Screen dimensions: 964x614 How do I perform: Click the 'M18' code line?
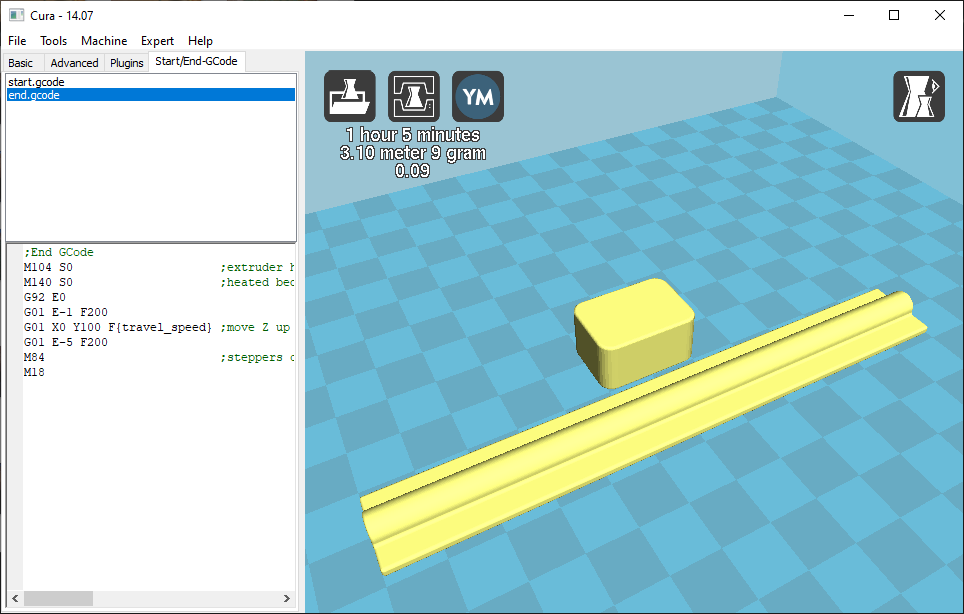coord(34,372)
